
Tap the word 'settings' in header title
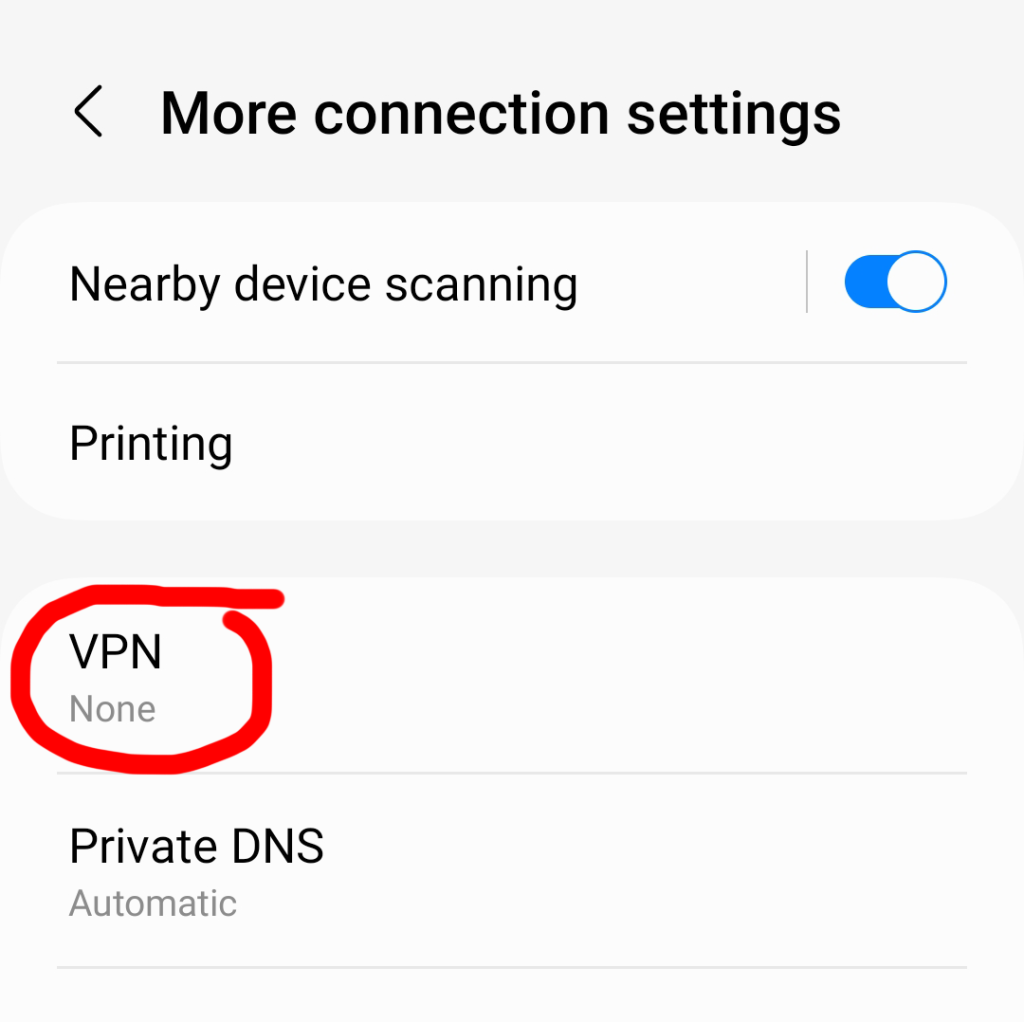tap(733, 116)
